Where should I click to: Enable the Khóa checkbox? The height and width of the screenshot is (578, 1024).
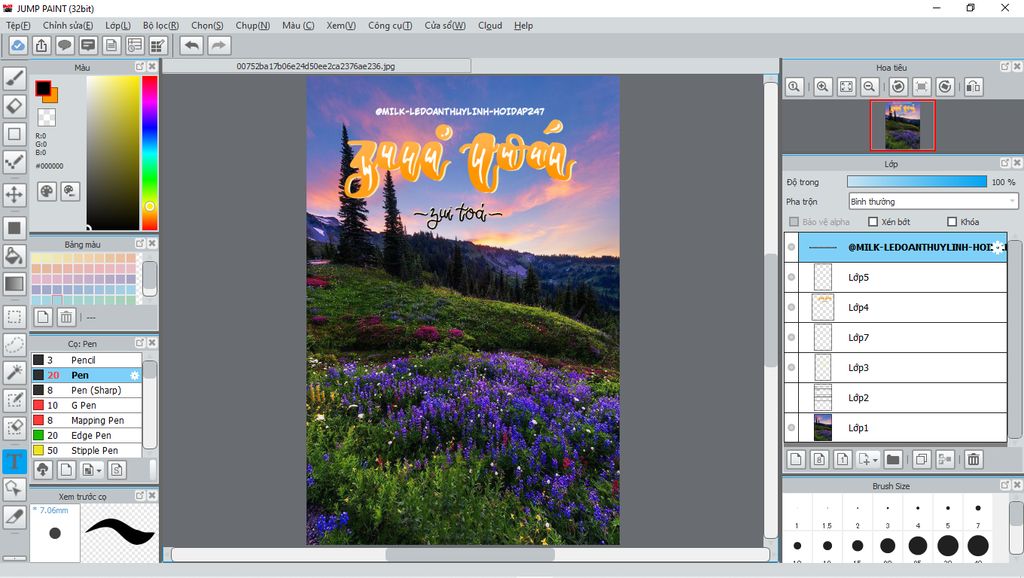coord(952,222)
